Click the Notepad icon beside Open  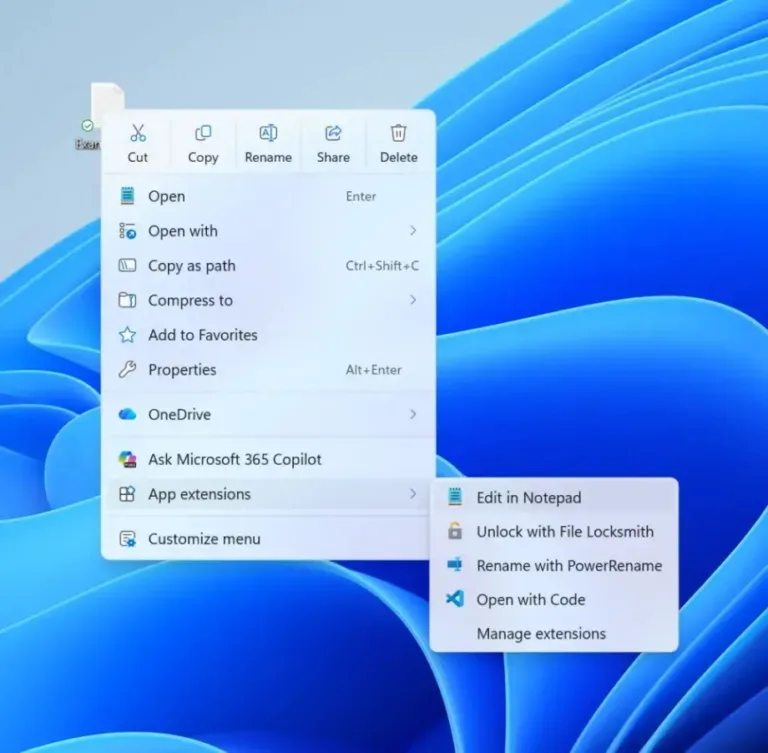pyautogui.click(x=127, y=196)
